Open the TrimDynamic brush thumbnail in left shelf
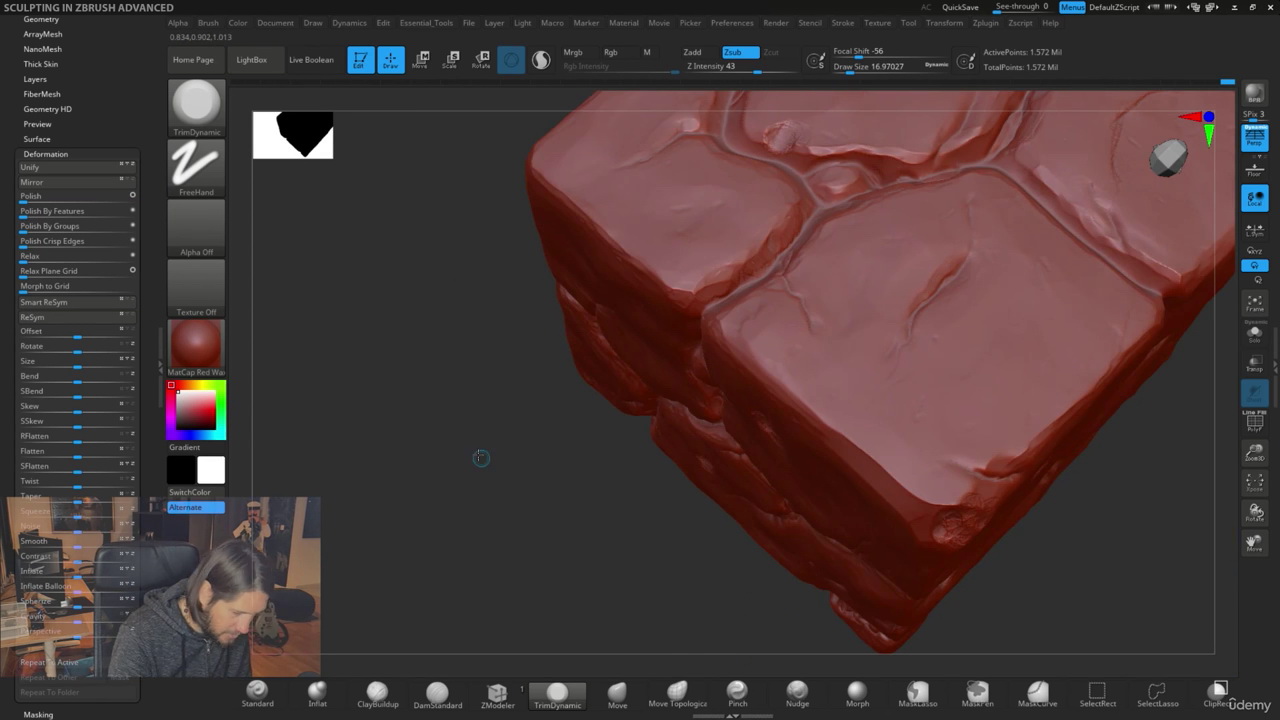1280x720 pixels. pos(196,108)
